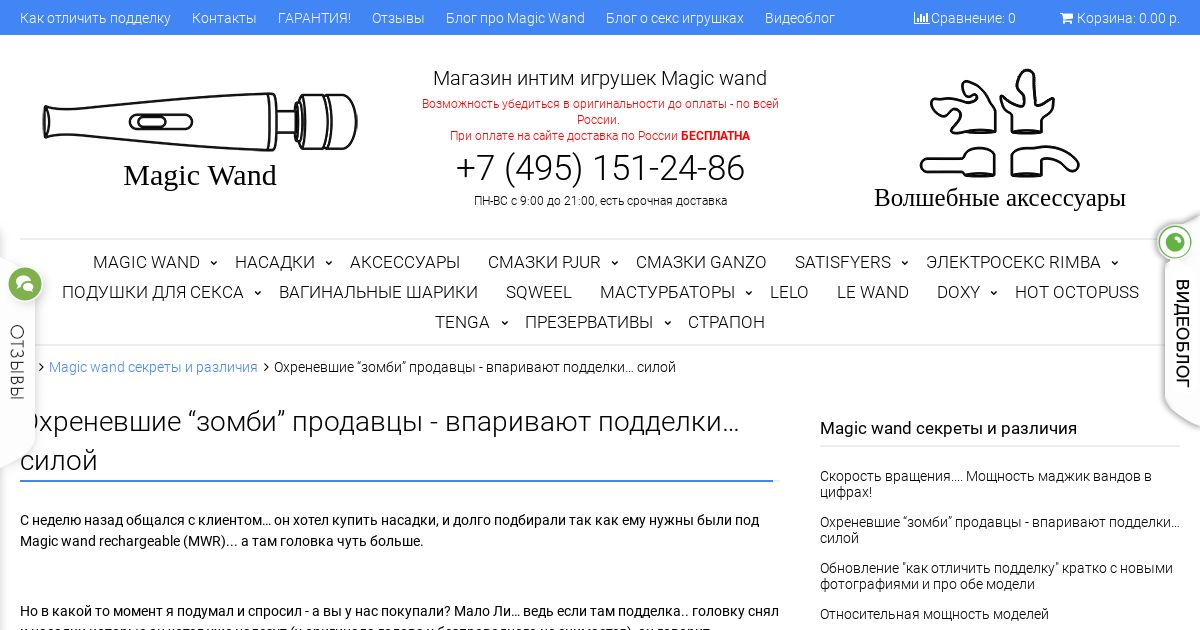Screen dimensions: 1200x630
Task: Expand the НАСАДКИ menu arrow
Action: tap(328, 263)
